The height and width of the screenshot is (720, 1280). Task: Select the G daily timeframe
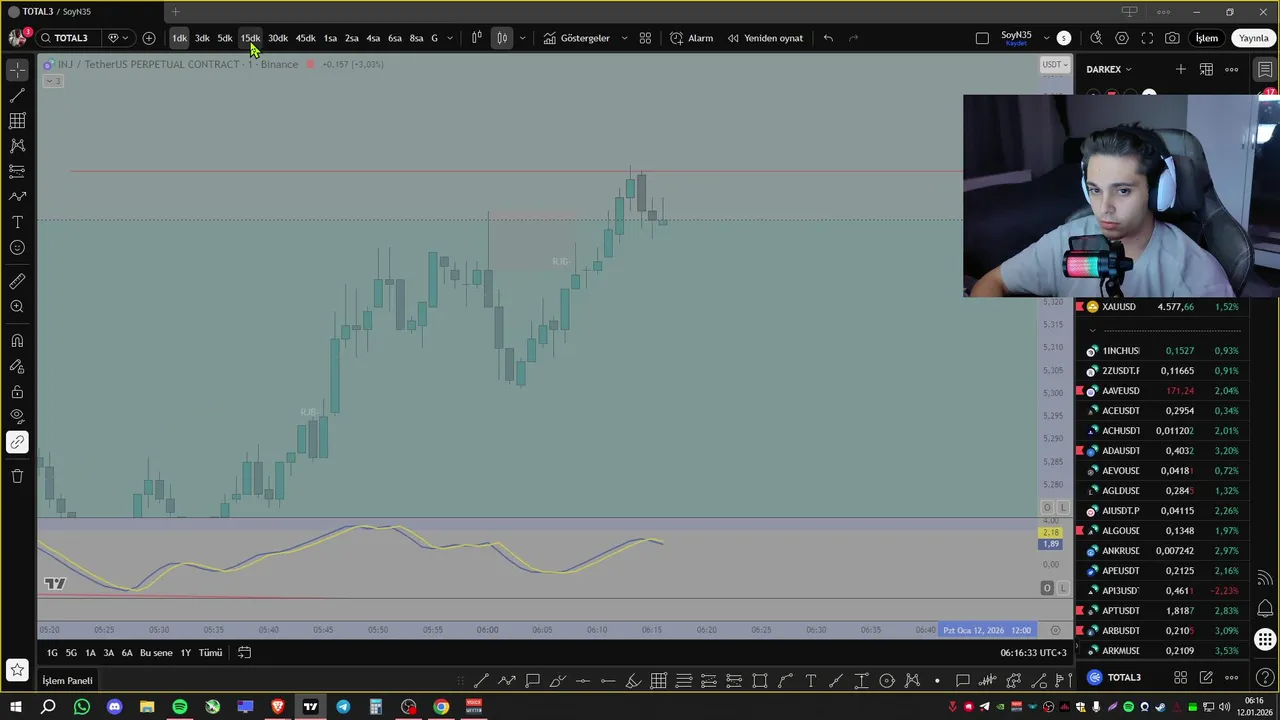[x=434, y=38]
